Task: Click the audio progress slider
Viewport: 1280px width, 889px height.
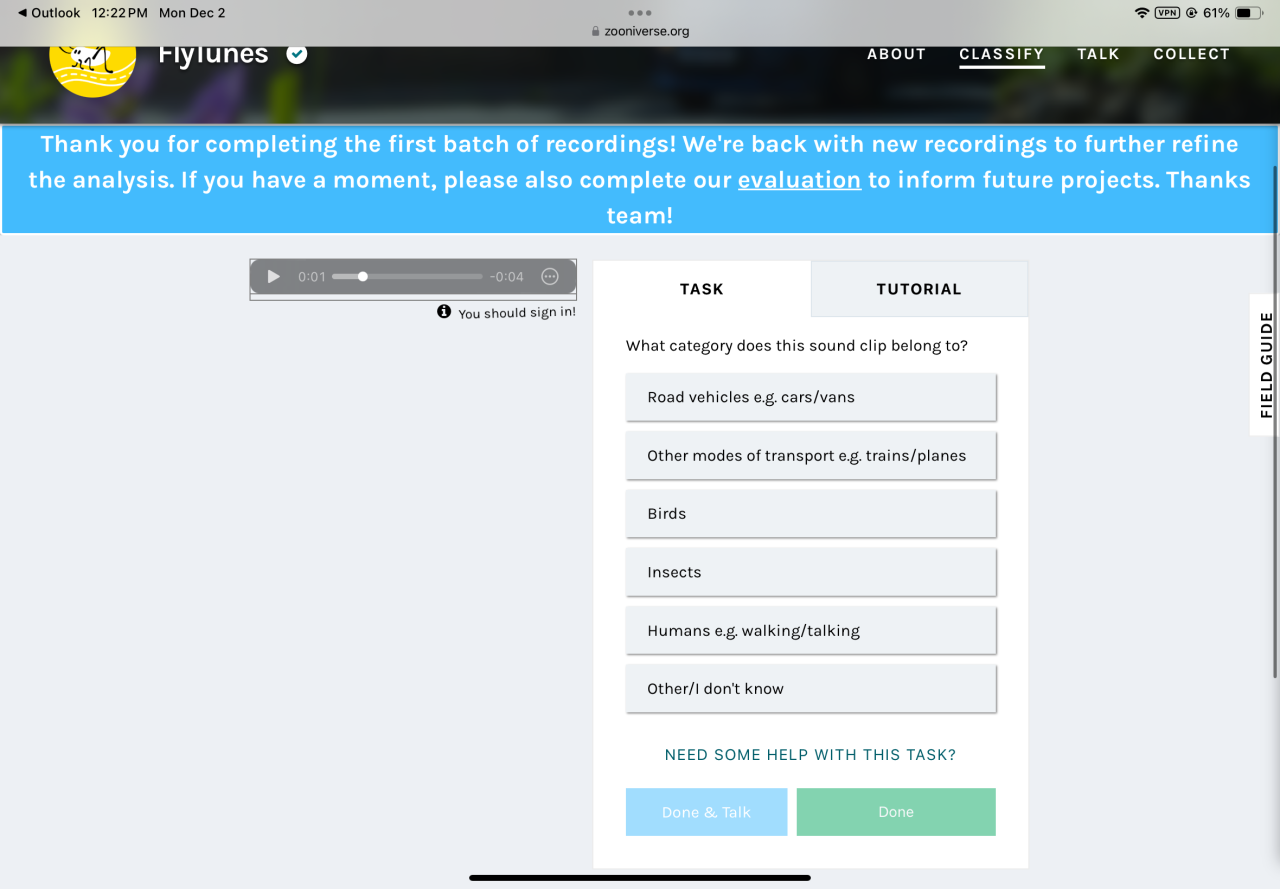Action: tap(407, 277)
